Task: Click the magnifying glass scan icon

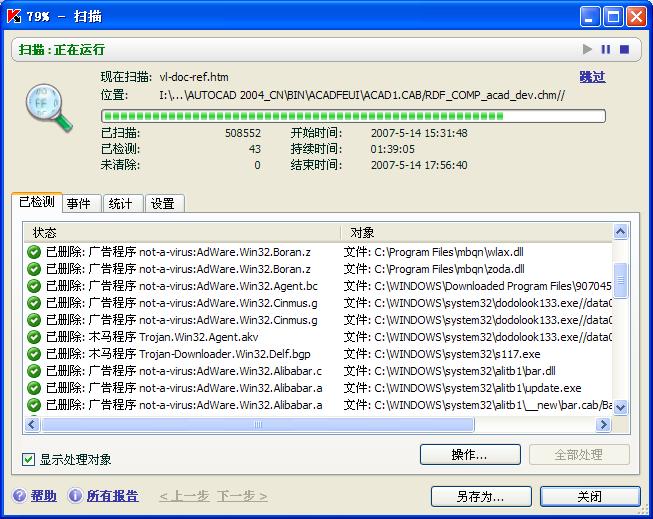Action: 49,108
